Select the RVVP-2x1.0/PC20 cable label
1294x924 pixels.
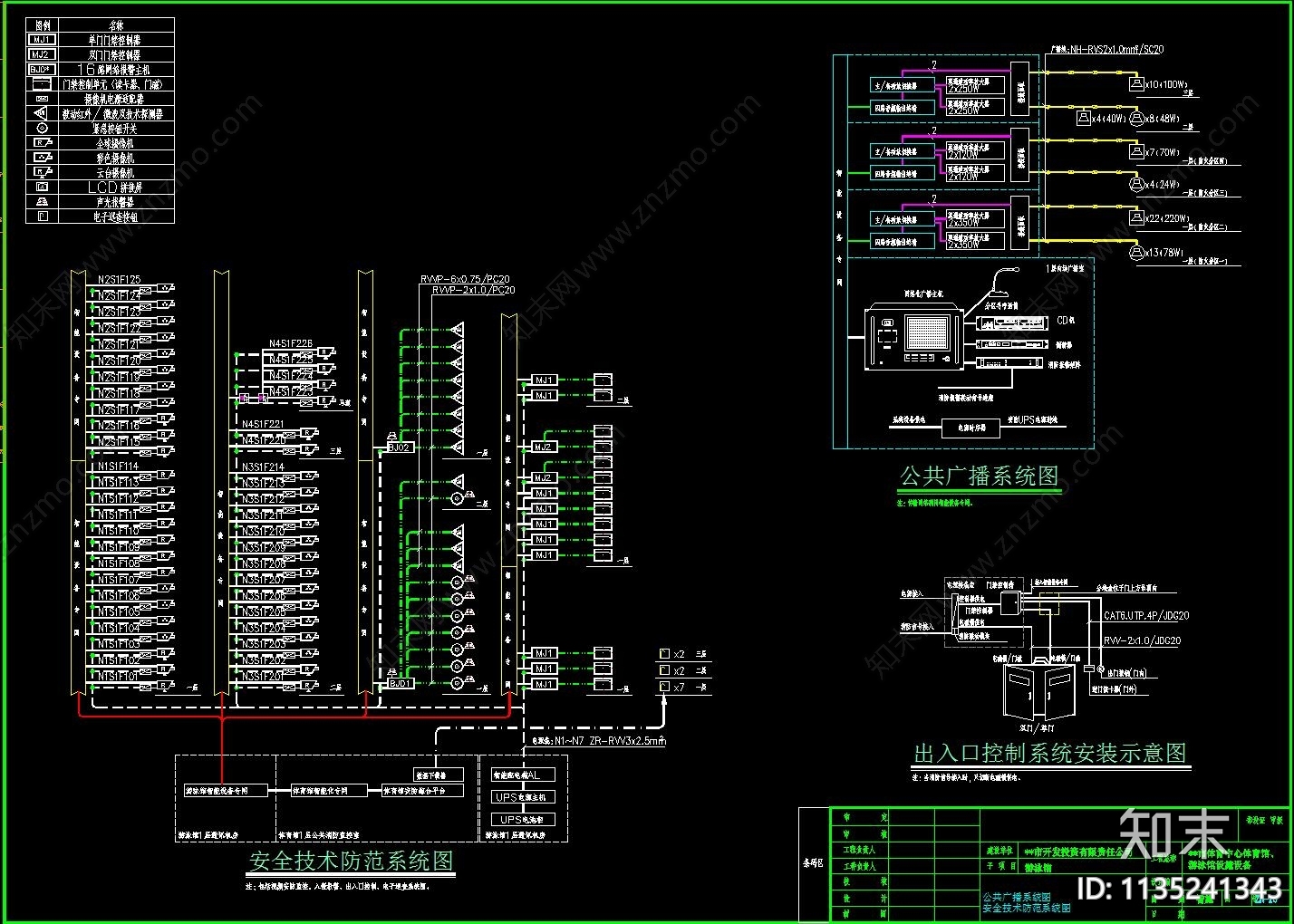(x=473, y=291)
